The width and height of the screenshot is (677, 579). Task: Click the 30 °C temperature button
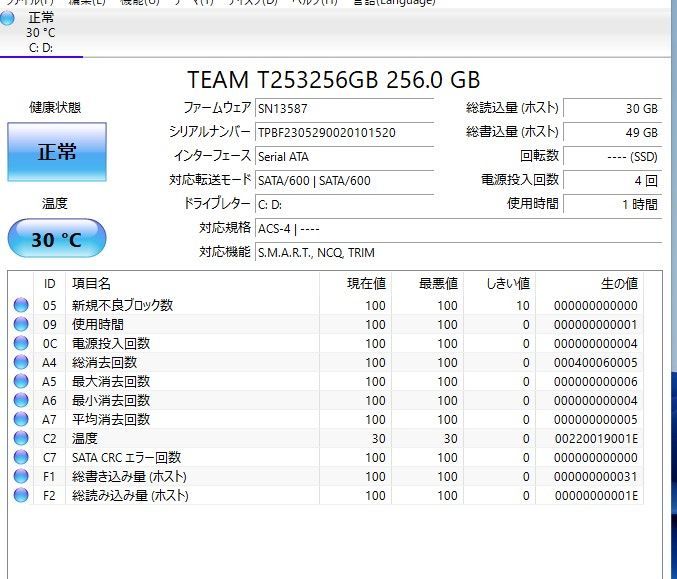coord(57,239)
